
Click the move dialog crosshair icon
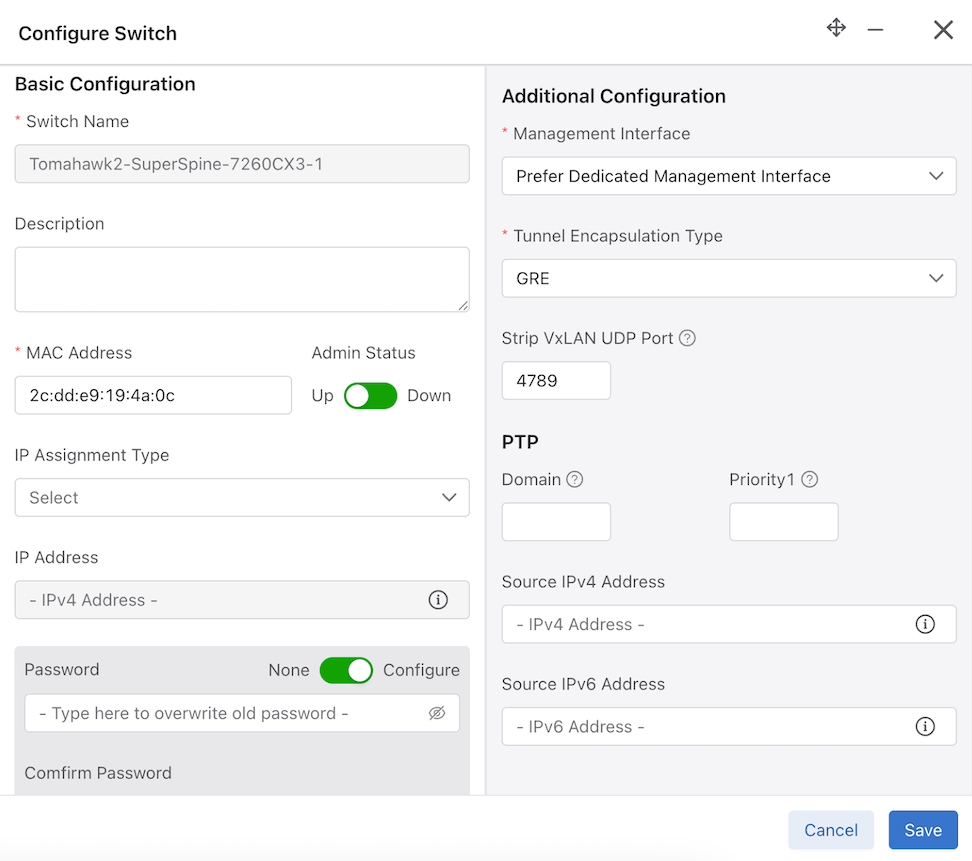pos(836,28)
